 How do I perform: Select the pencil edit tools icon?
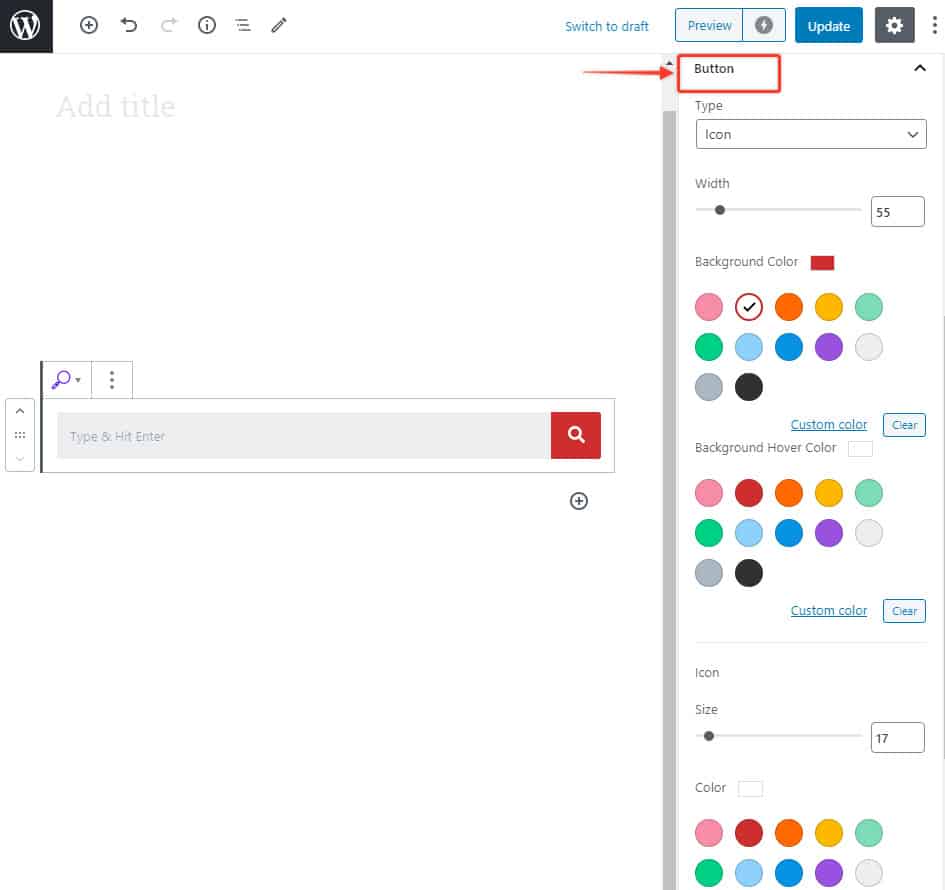tap(279, 26)
